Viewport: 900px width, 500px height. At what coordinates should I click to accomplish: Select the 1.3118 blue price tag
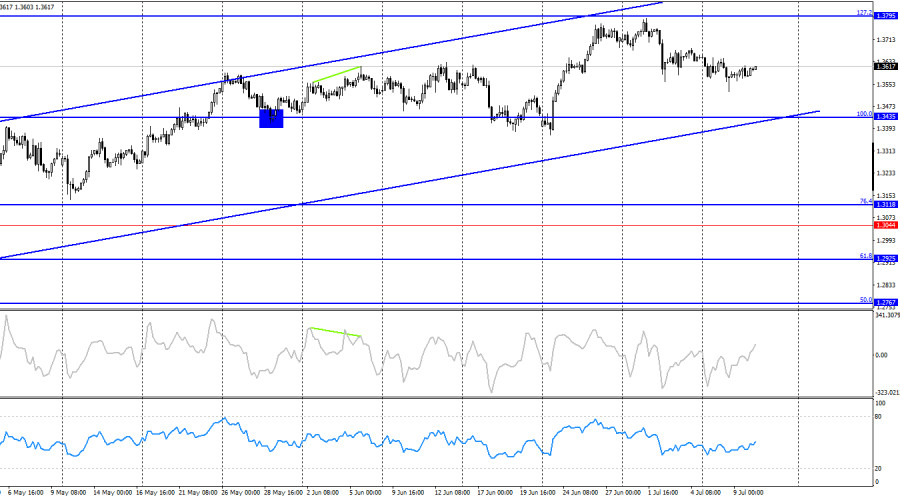click(x=886, y=204)
